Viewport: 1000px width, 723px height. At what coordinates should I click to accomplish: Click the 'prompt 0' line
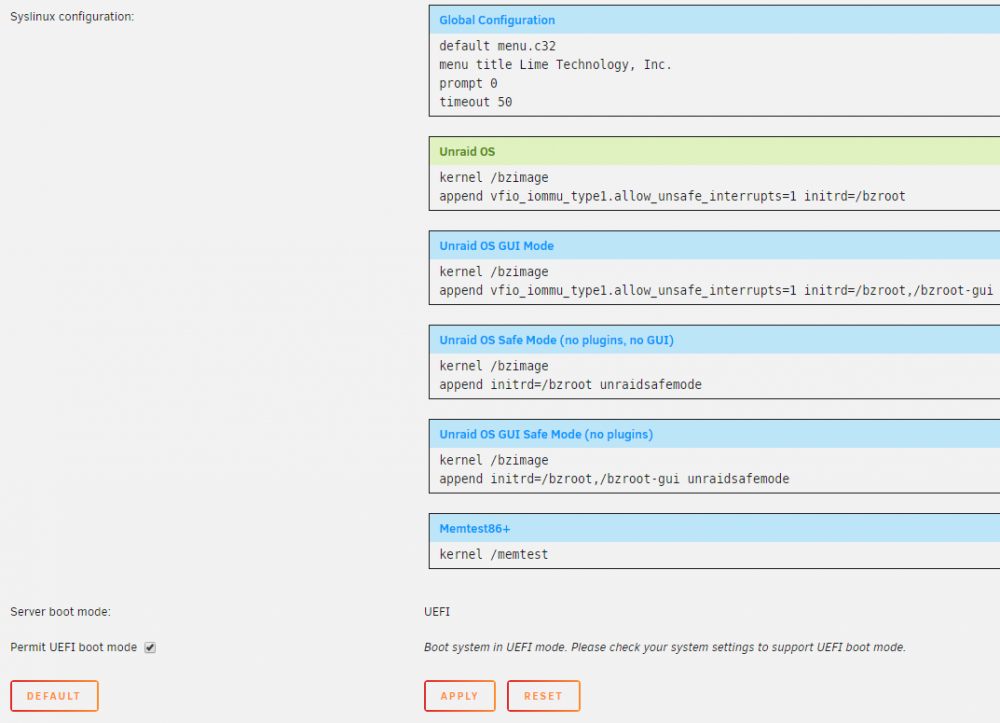click(468, 84)
